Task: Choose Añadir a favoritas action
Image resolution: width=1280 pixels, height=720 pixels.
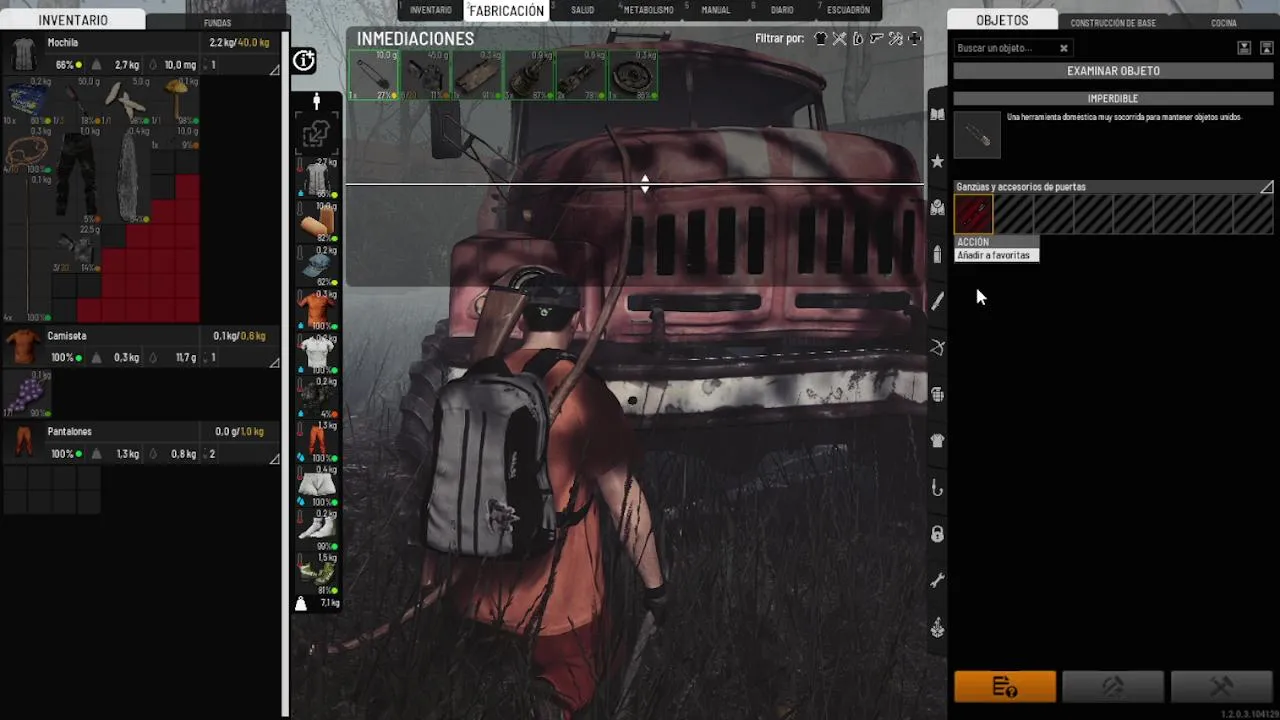Action: click(x=997, y=255)
